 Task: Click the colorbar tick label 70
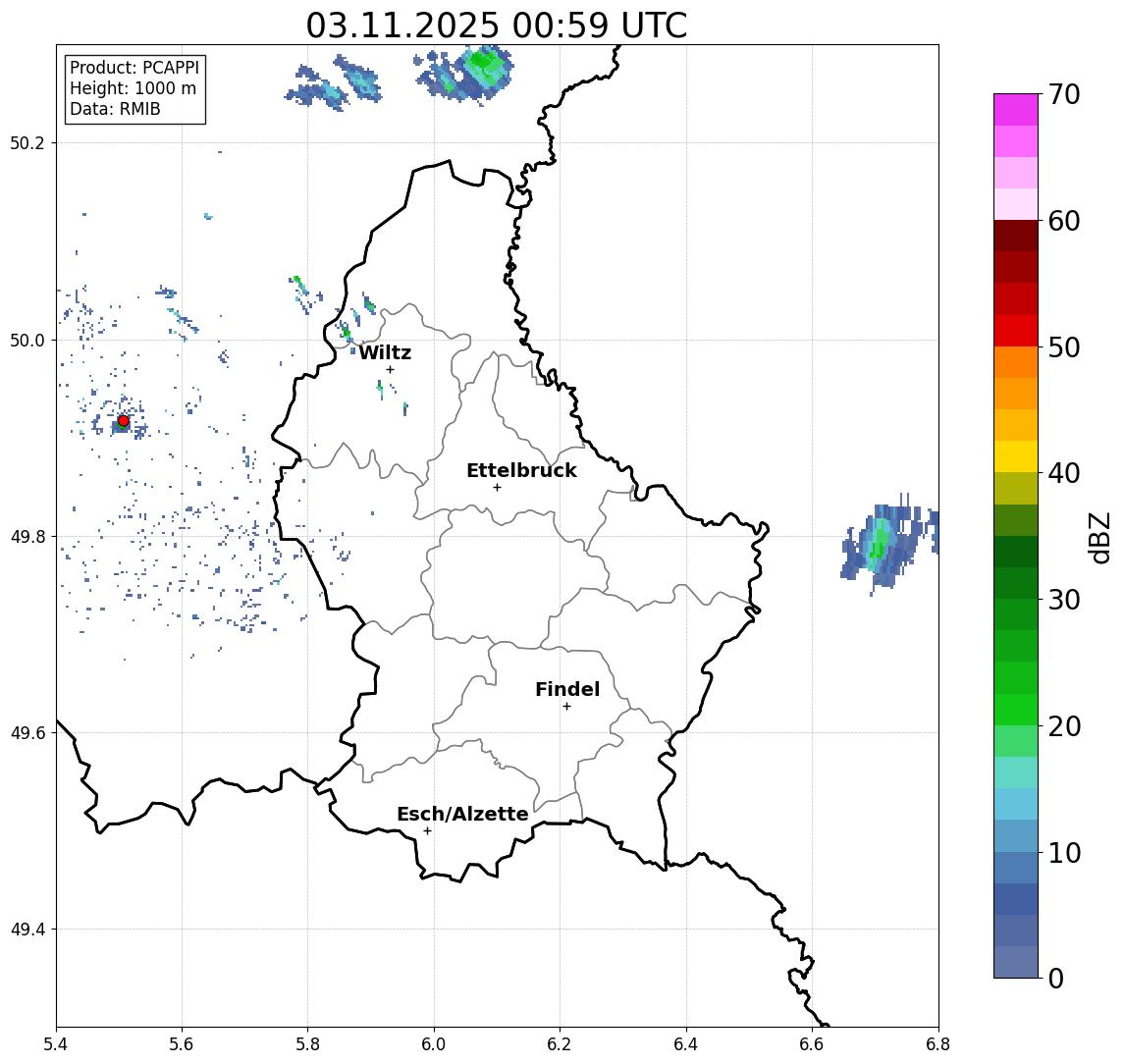1064,94
